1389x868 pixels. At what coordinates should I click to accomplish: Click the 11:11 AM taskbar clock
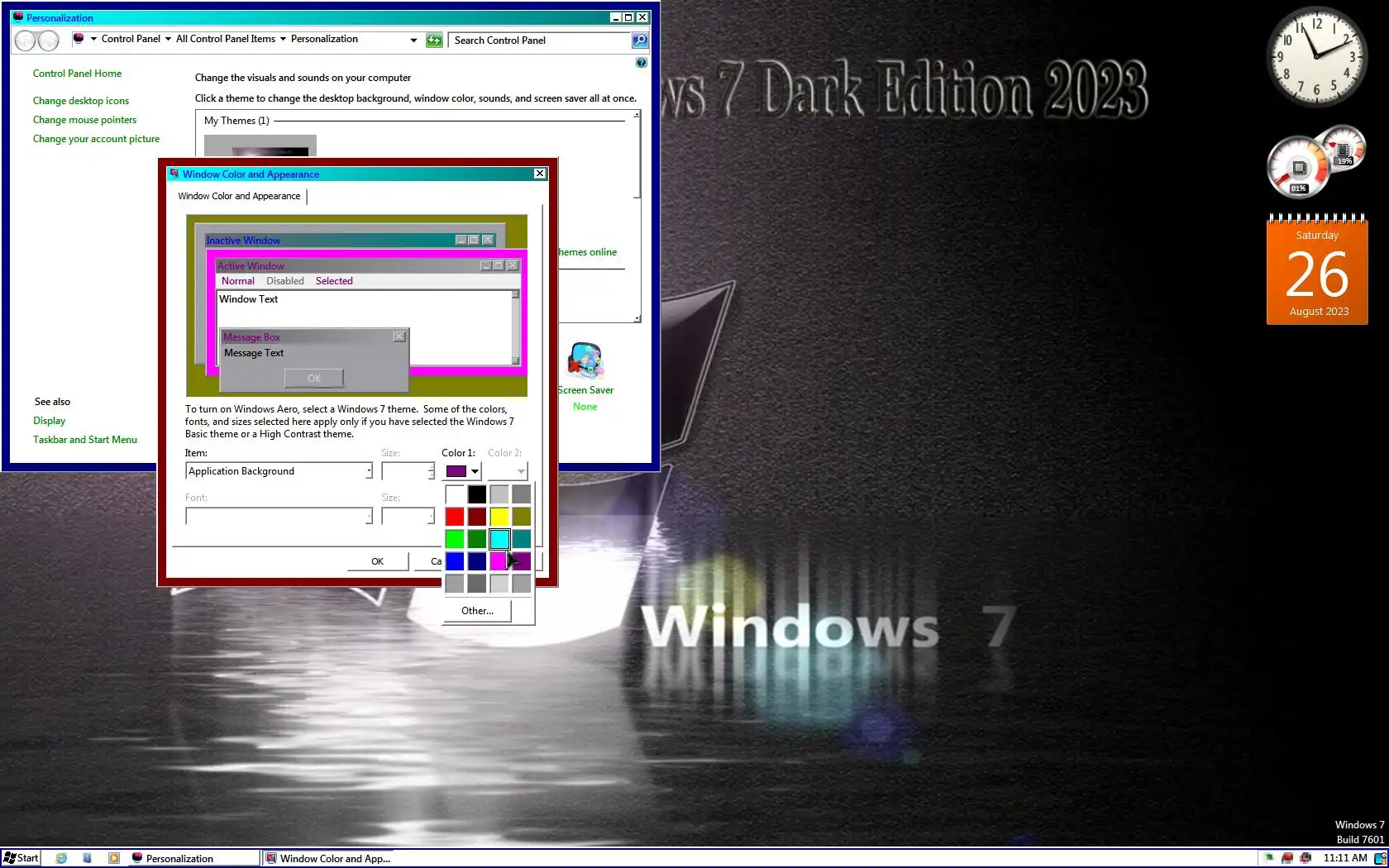click(x=1345, y=858)
